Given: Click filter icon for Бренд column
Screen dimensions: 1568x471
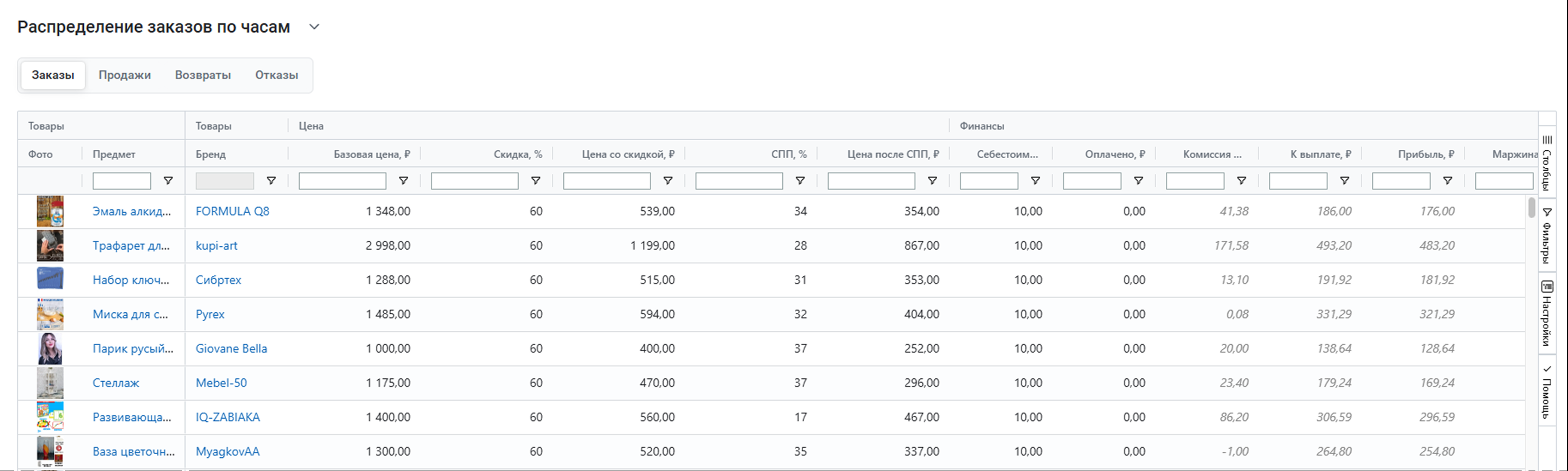Looking at the screenshot, I should (271, 181).
